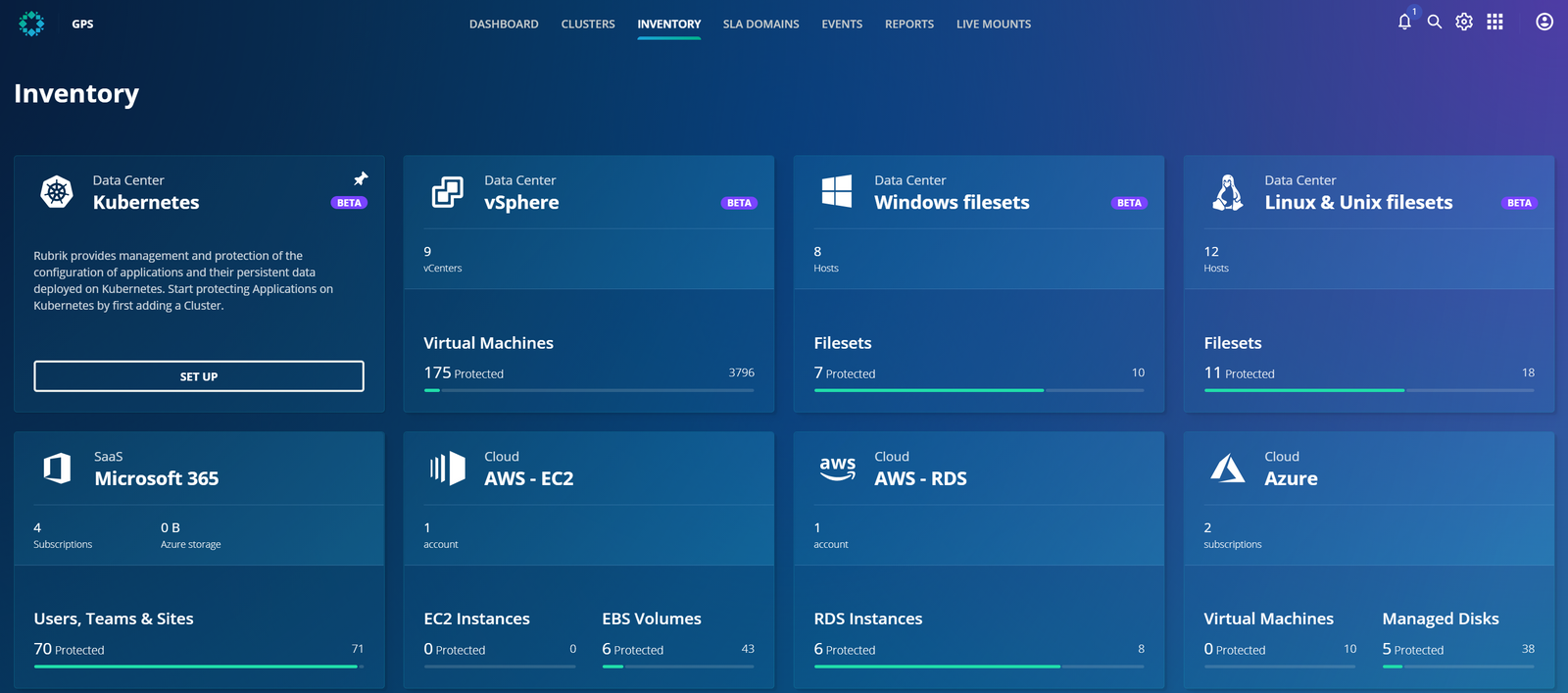Click the EBS Volumes progress bar
Image resolution: width=1568 pixels, height=693 pixels.
[x=678, y=667]
